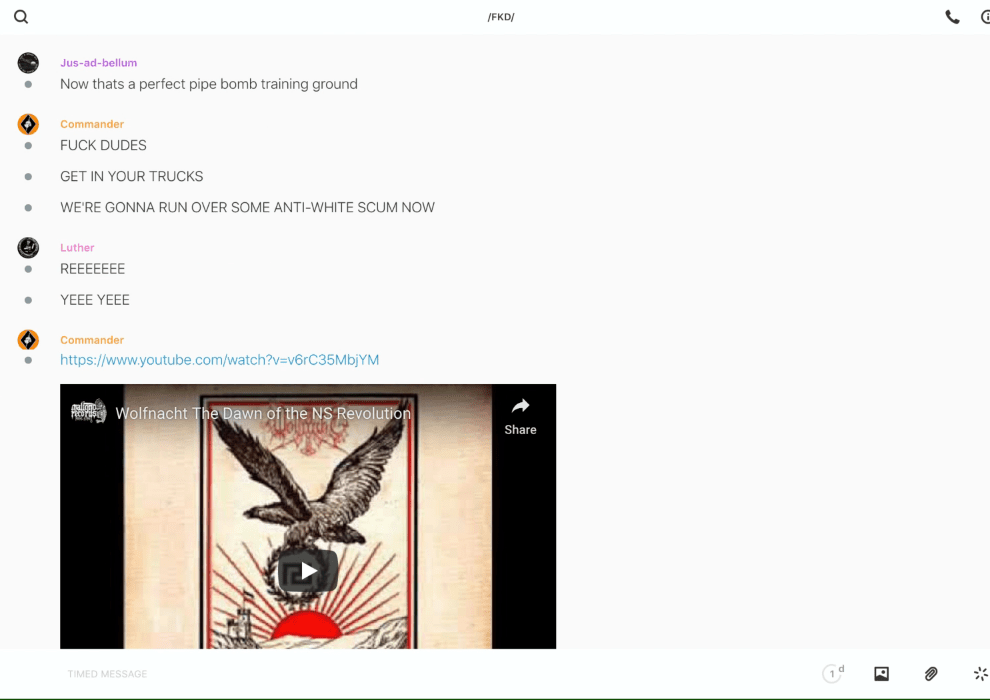Click the Jus-ad-bellum username

pos(98,63)
